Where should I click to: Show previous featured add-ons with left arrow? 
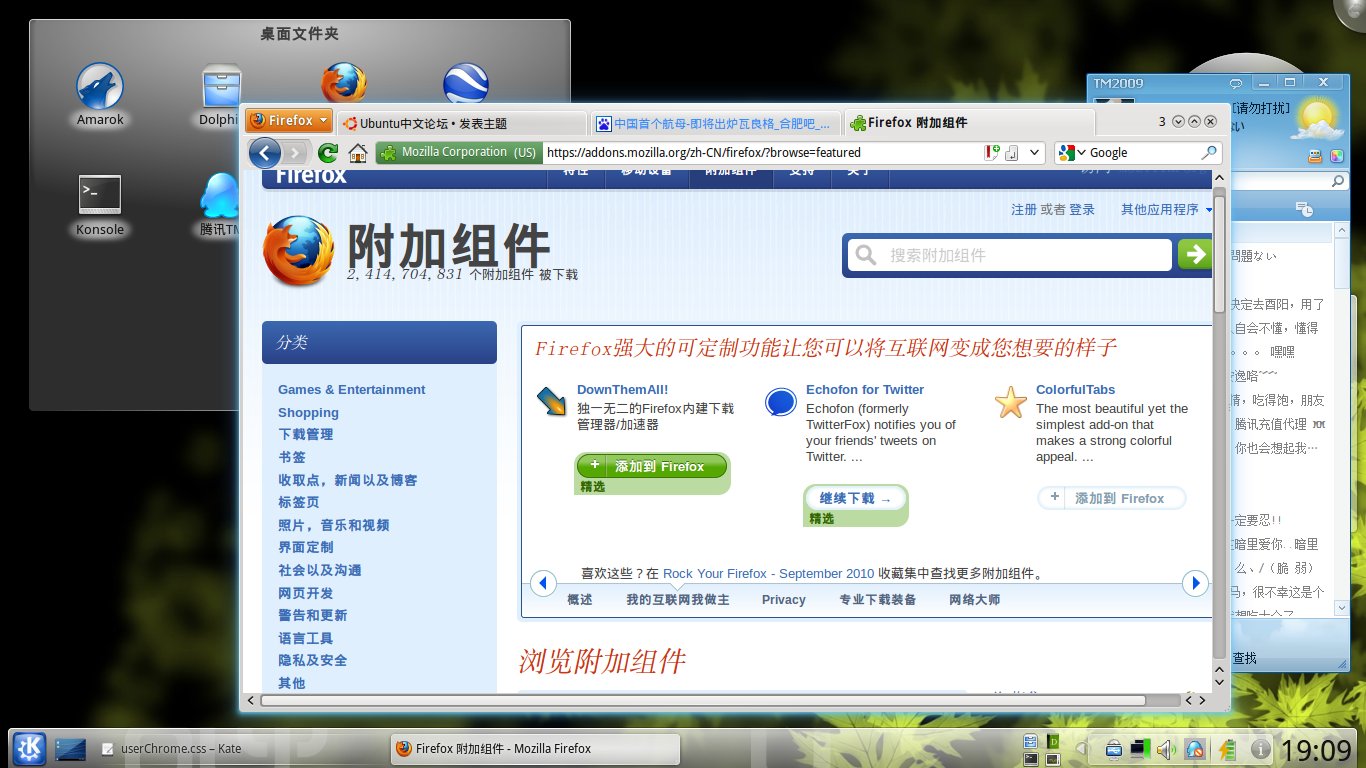pos(542,583)
